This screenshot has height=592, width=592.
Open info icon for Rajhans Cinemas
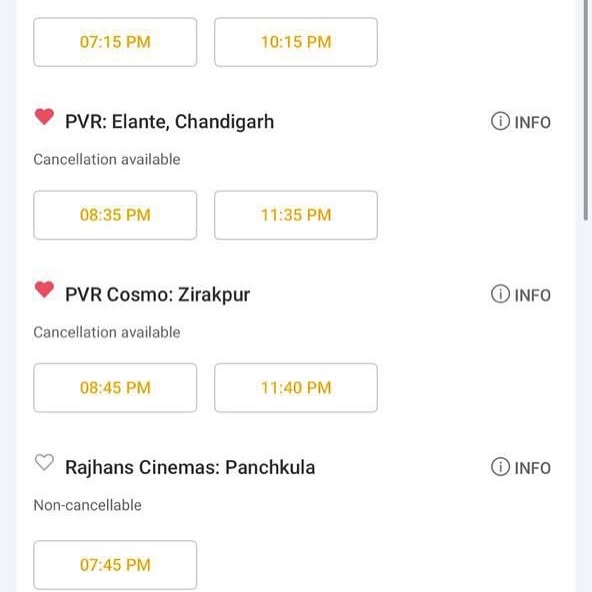pyautogui.click(x=500, y=467)
